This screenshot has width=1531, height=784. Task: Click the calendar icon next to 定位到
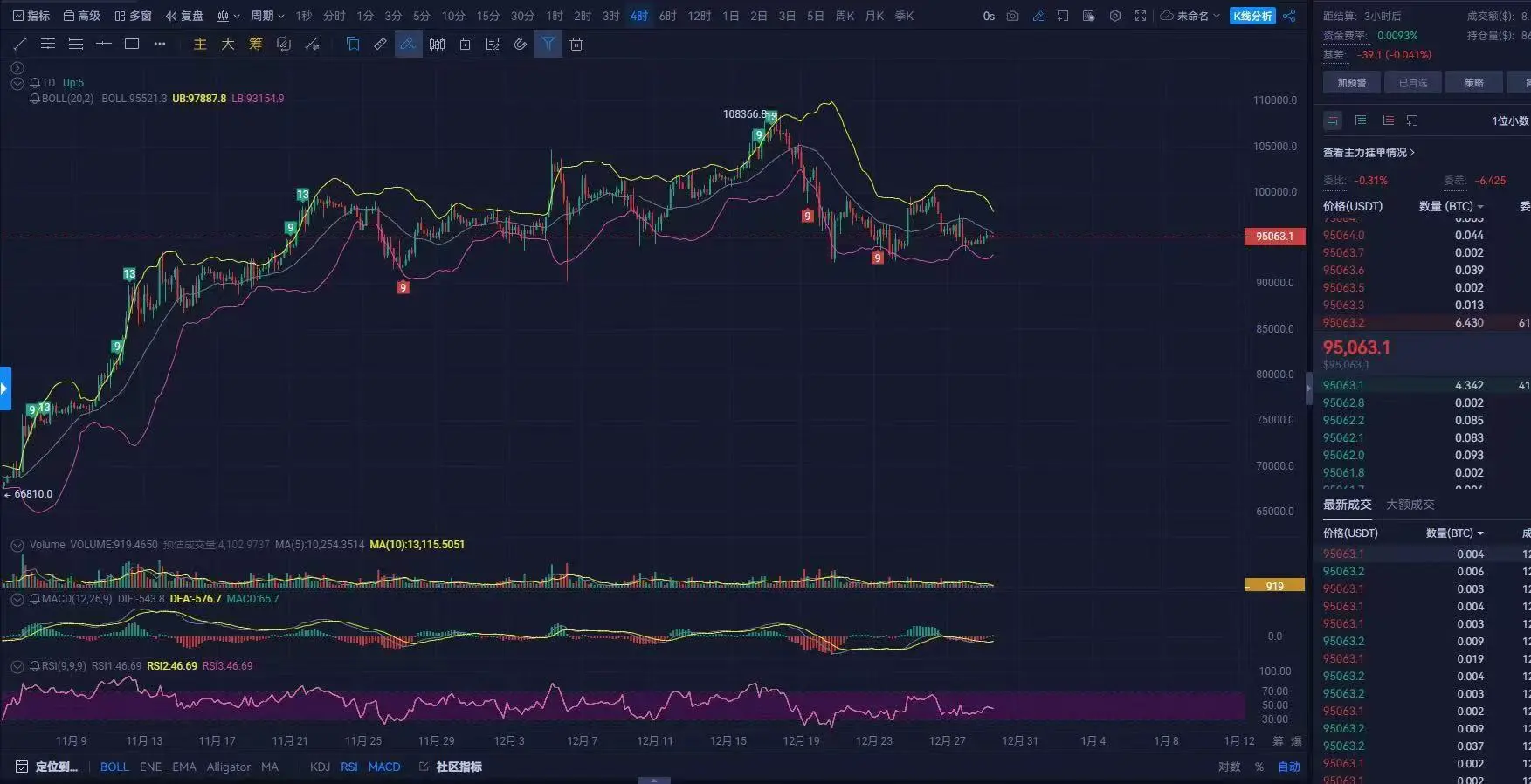(x=21, y=767)
